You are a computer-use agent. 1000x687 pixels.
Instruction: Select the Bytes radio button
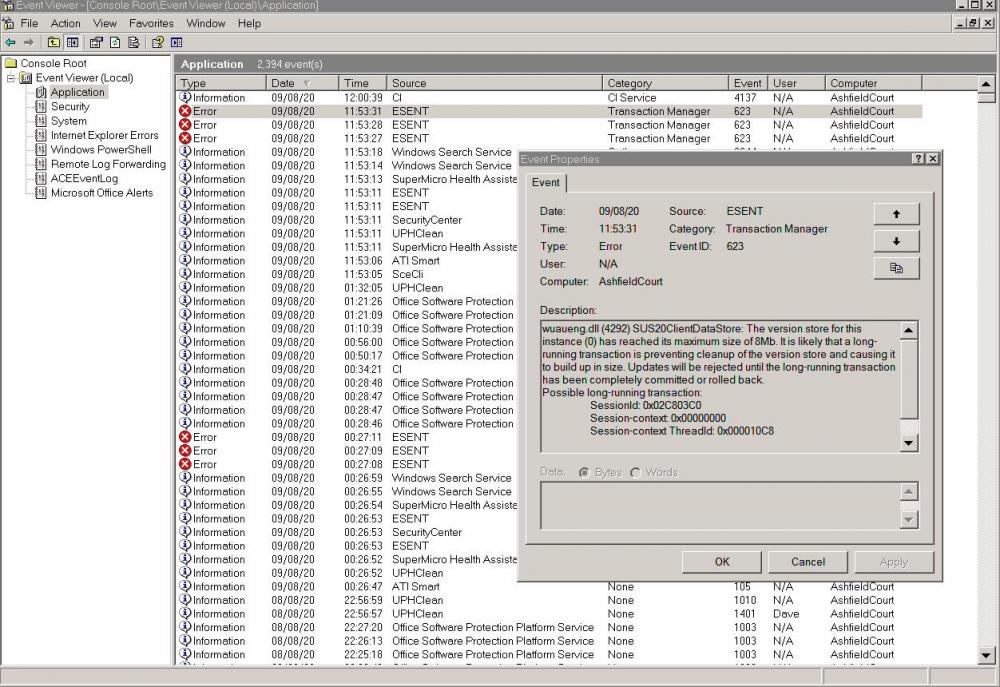point(584,472)
